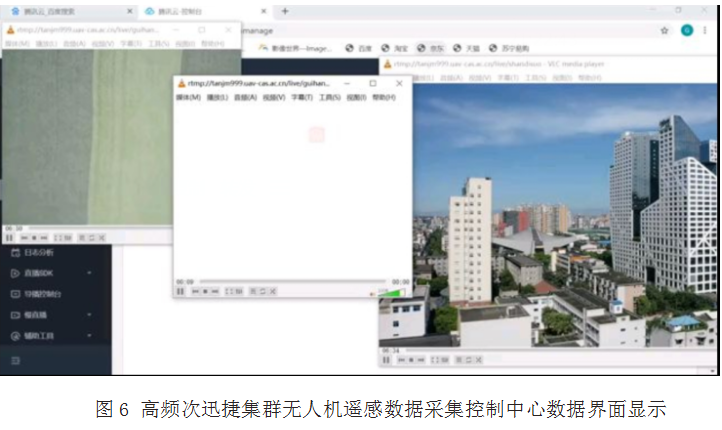This screenshot has height=430, width=722.
Task: Open a new browser tab
Action: coord(285,11)
